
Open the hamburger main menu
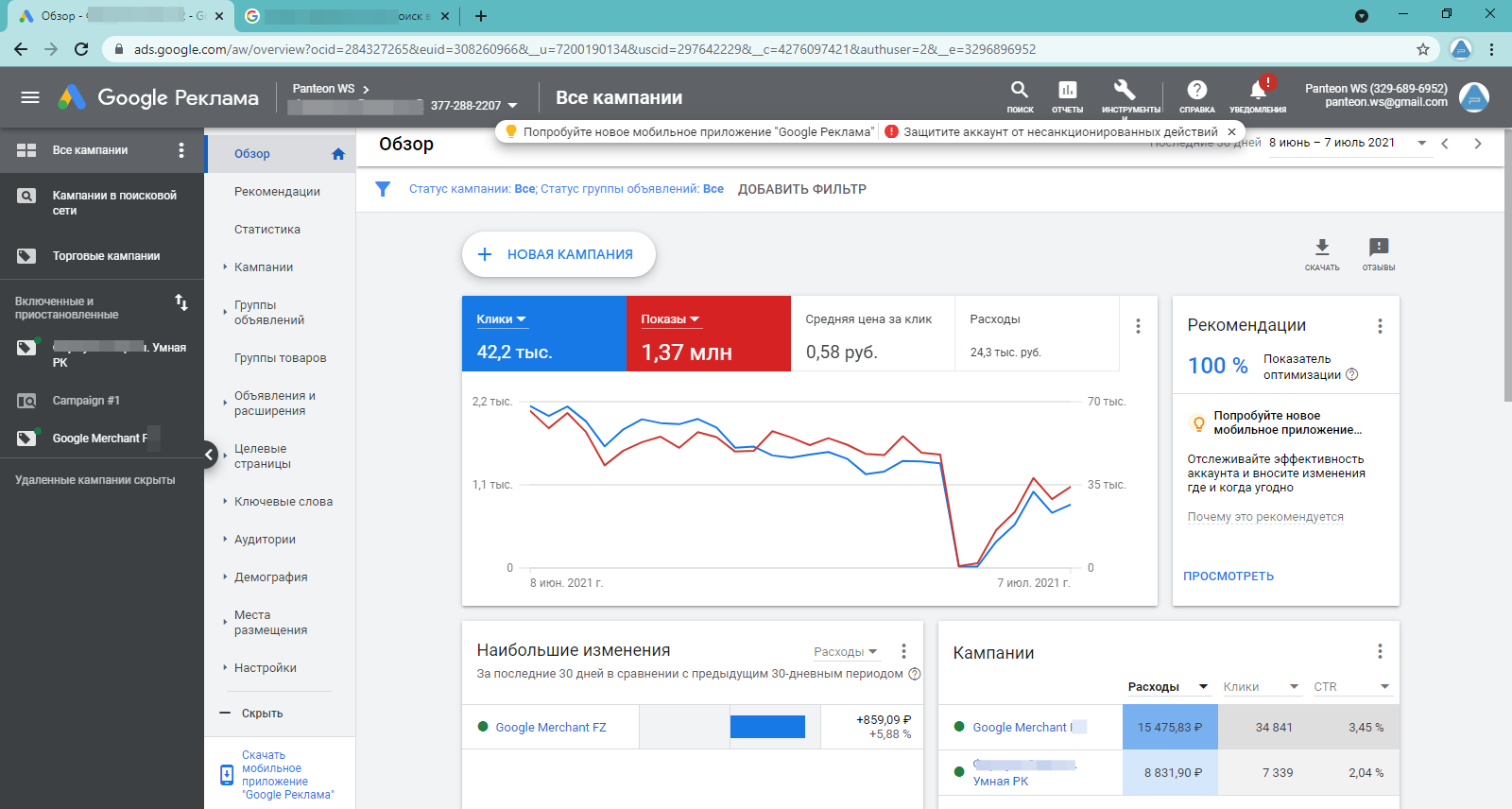coord(30,97)
